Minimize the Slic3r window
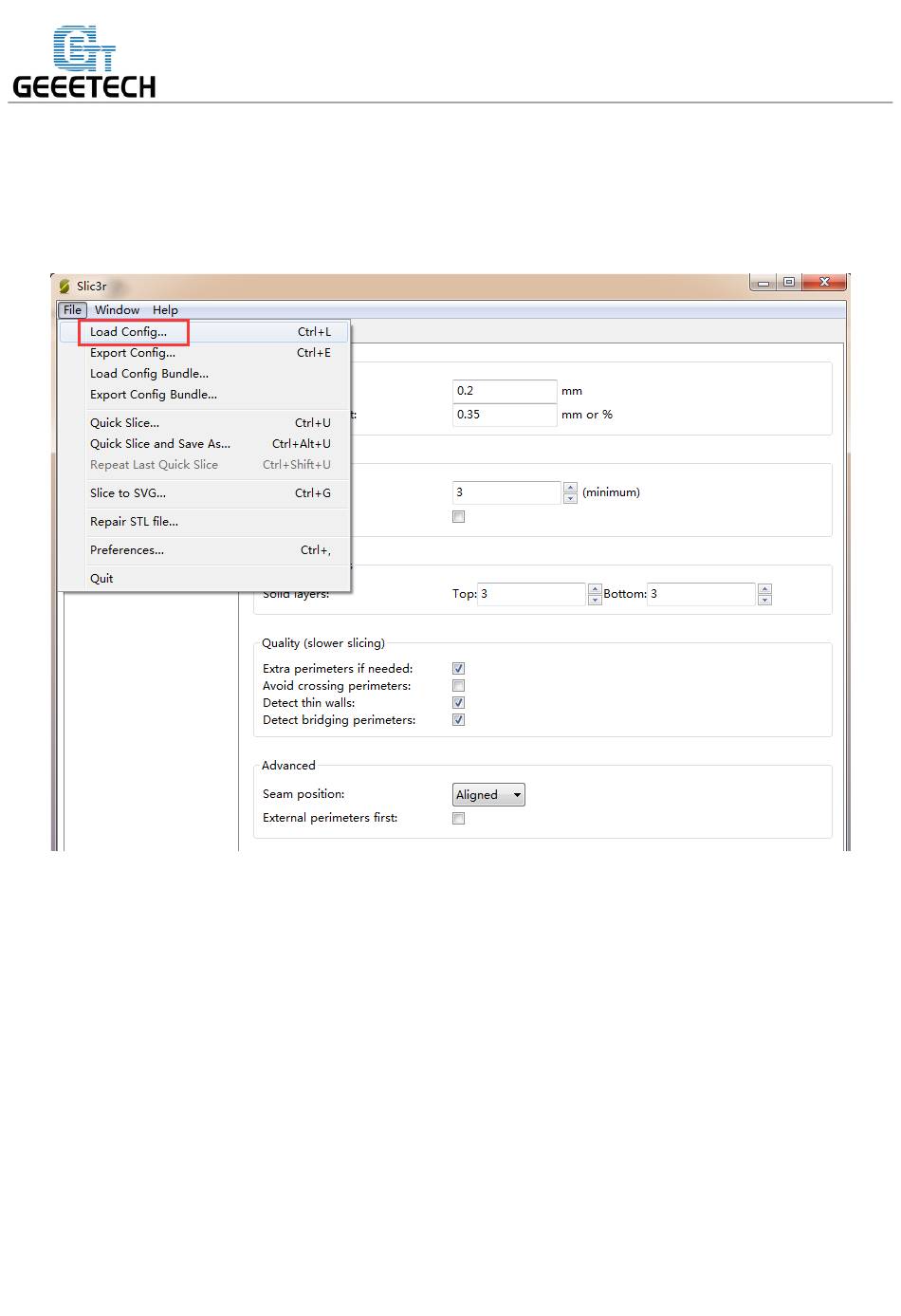This screenshot has width=901, height=1316. coord(763,282)
